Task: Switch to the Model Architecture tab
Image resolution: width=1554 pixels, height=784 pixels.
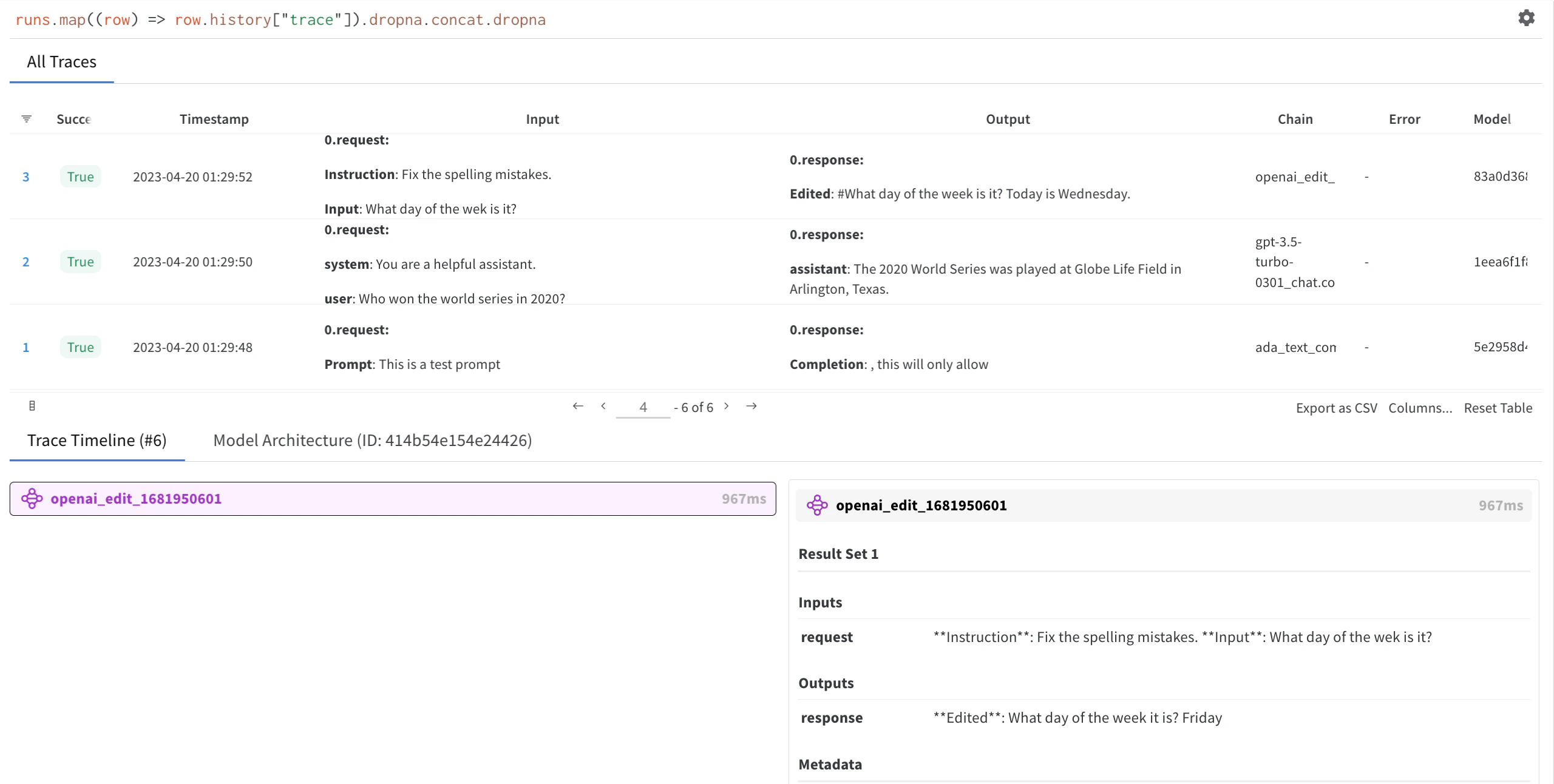Action: pos(372,440)
